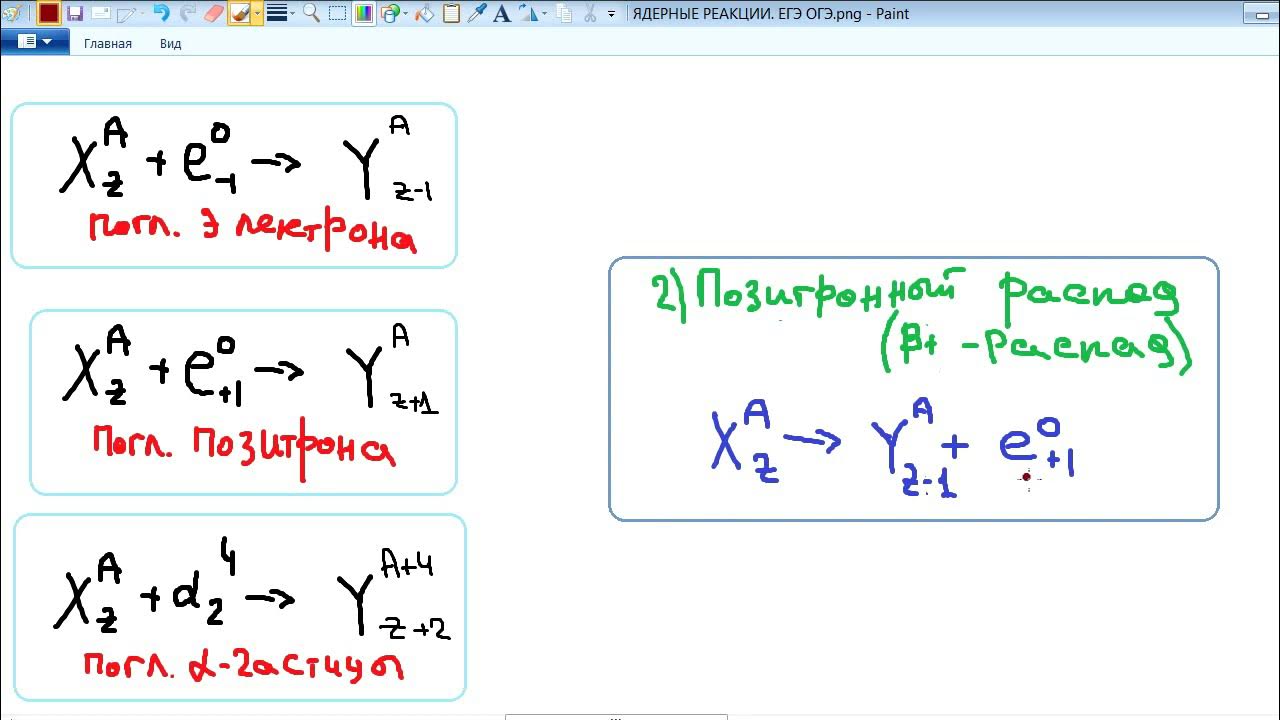Viewport: 1280px width, 720px height.
Task: Select the Brush tool
Action: point(239,14)
